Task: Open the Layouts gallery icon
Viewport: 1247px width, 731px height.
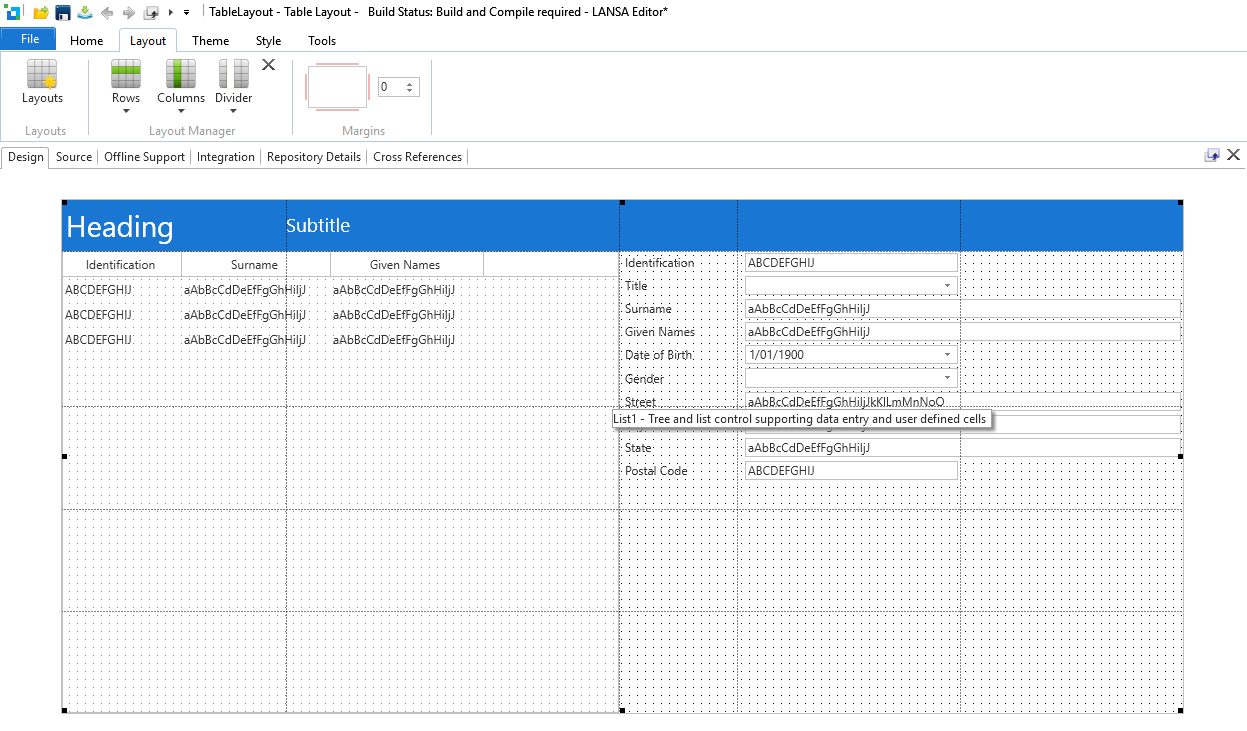Action: (x=42, y=75)
